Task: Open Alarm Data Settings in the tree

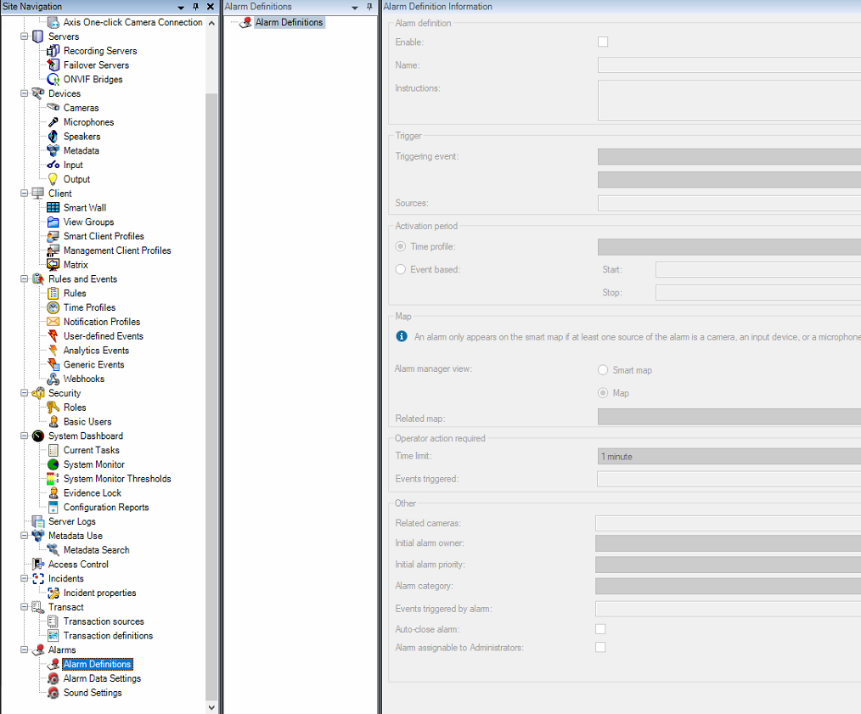Action: tap(102, 679)
